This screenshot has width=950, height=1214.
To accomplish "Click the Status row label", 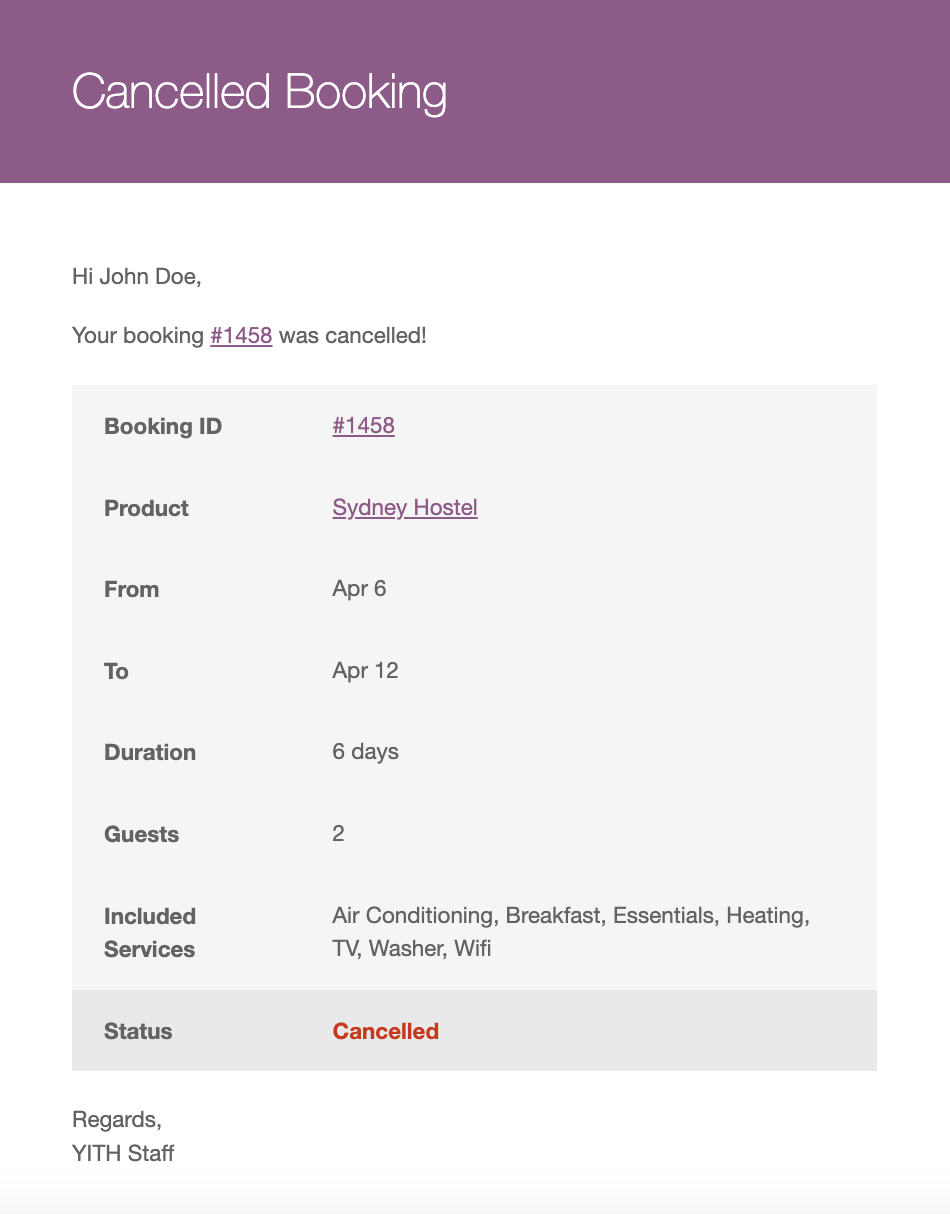I will (x=138, y=1032).
